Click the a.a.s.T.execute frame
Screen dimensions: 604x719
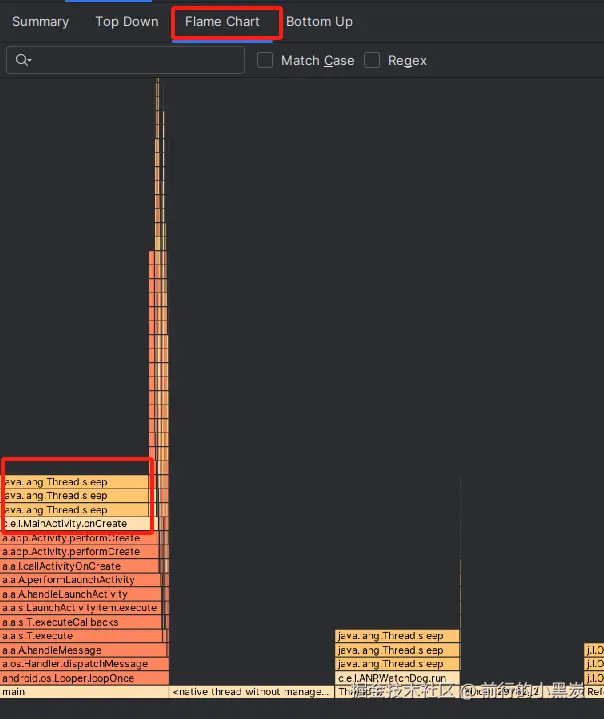coord(81,636)
